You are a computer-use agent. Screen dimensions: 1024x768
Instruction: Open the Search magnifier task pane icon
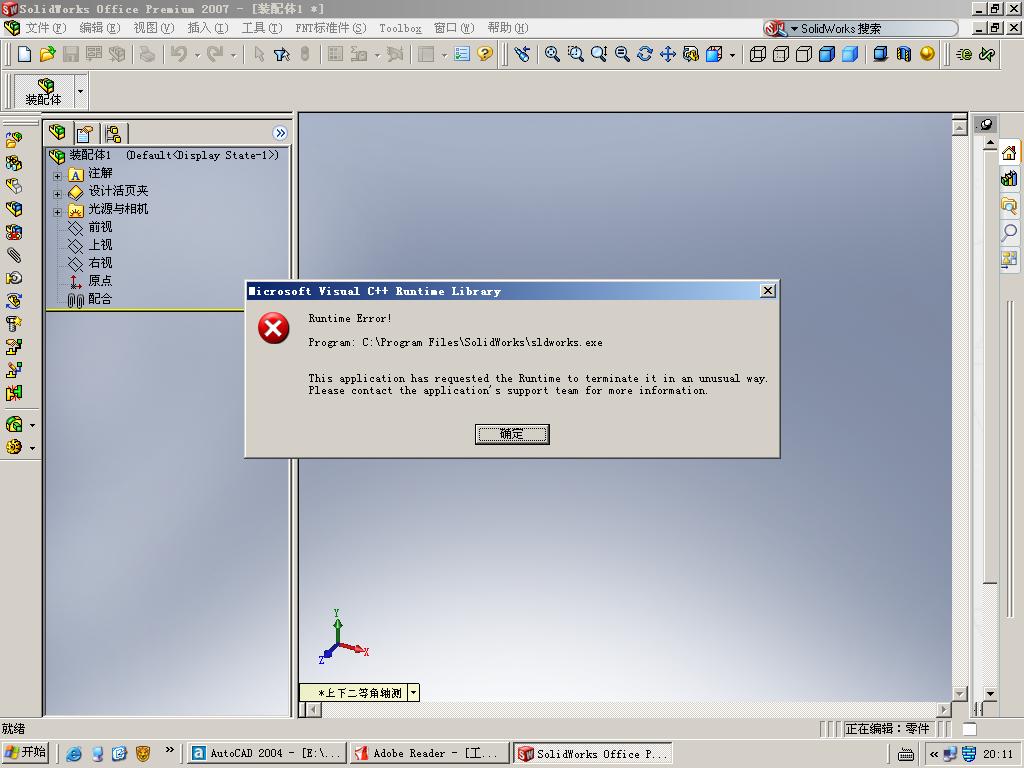tap(1009, 232)
